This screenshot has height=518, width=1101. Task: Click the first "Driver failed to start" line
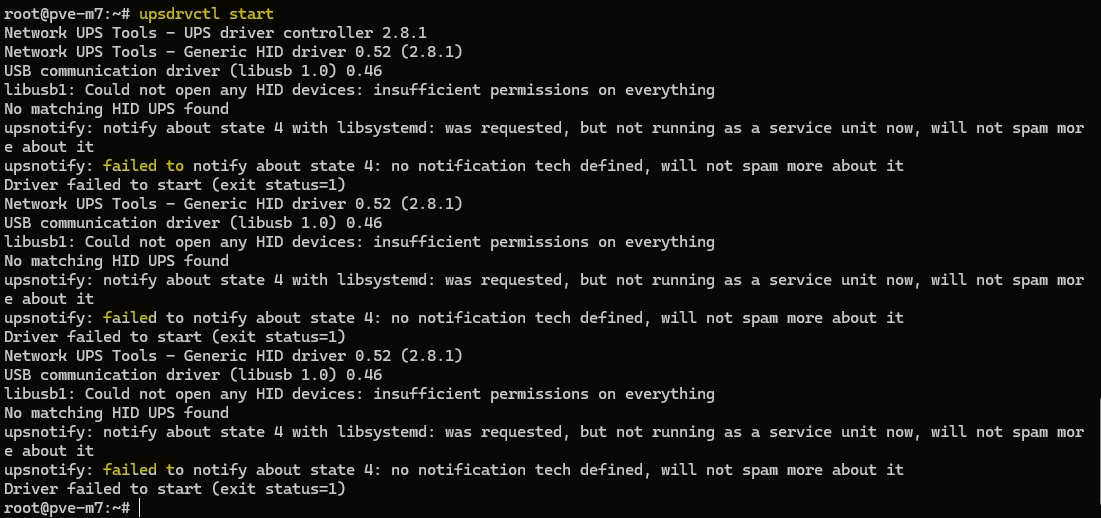pos(174,185)
